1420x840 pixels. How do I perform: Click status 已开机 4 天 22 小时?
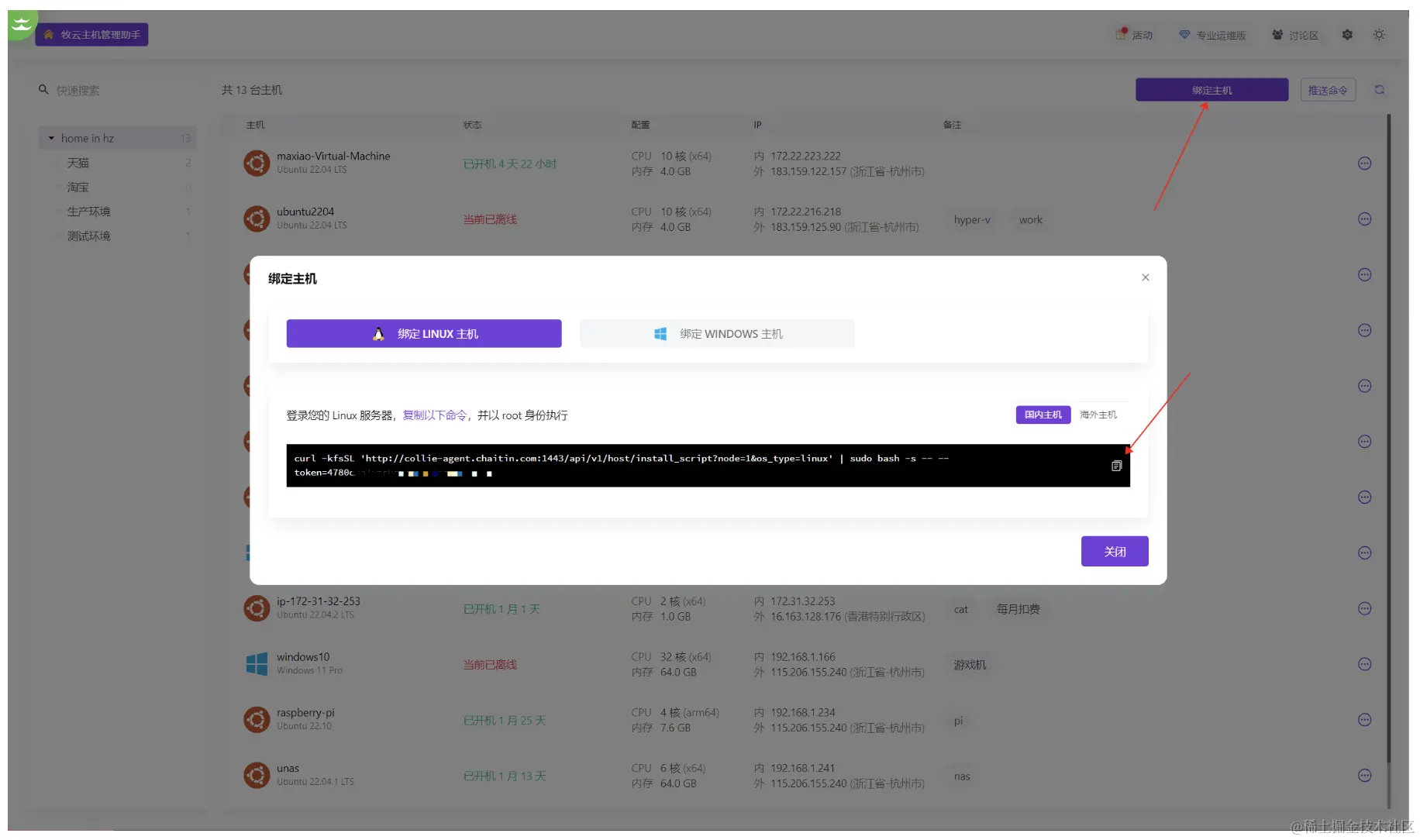click(x=509, y=164)
